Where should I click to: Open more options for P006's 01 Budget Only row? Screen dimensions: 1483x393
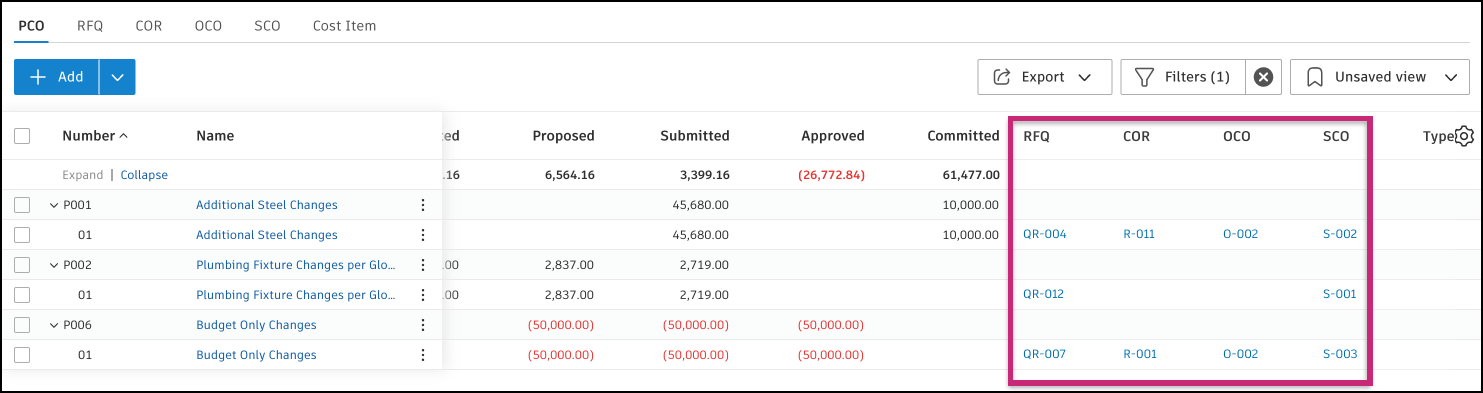pos(422,355)
